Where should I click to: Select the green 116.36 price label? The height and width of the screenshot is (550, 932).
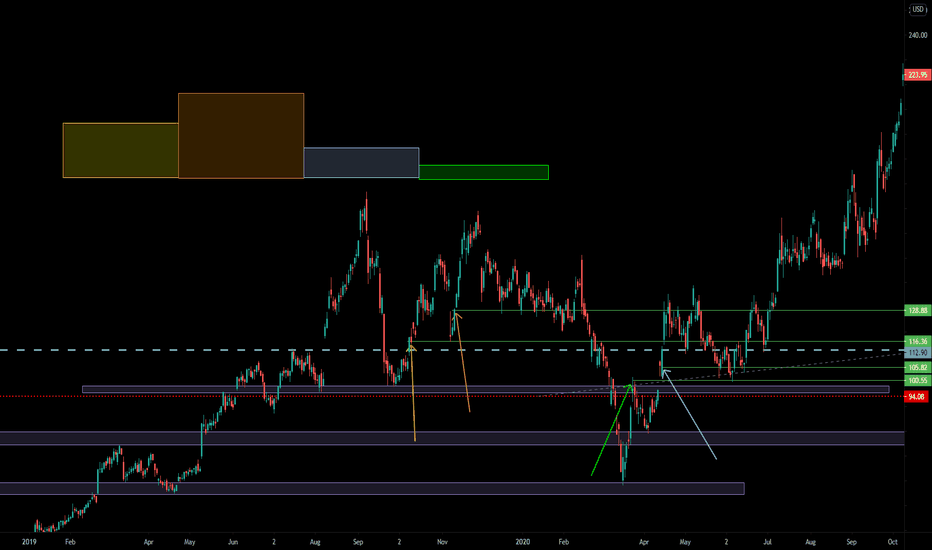[x=917, y=341]
